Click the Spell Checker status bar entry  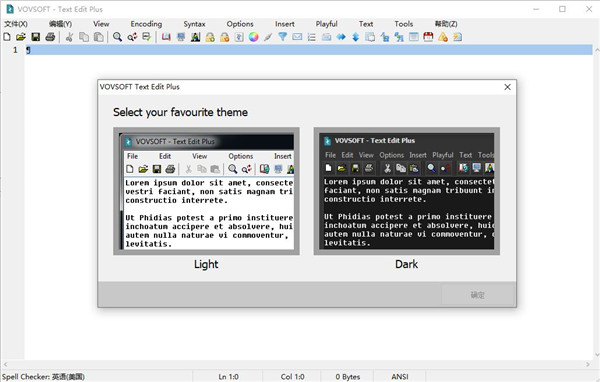click(43, 377)
